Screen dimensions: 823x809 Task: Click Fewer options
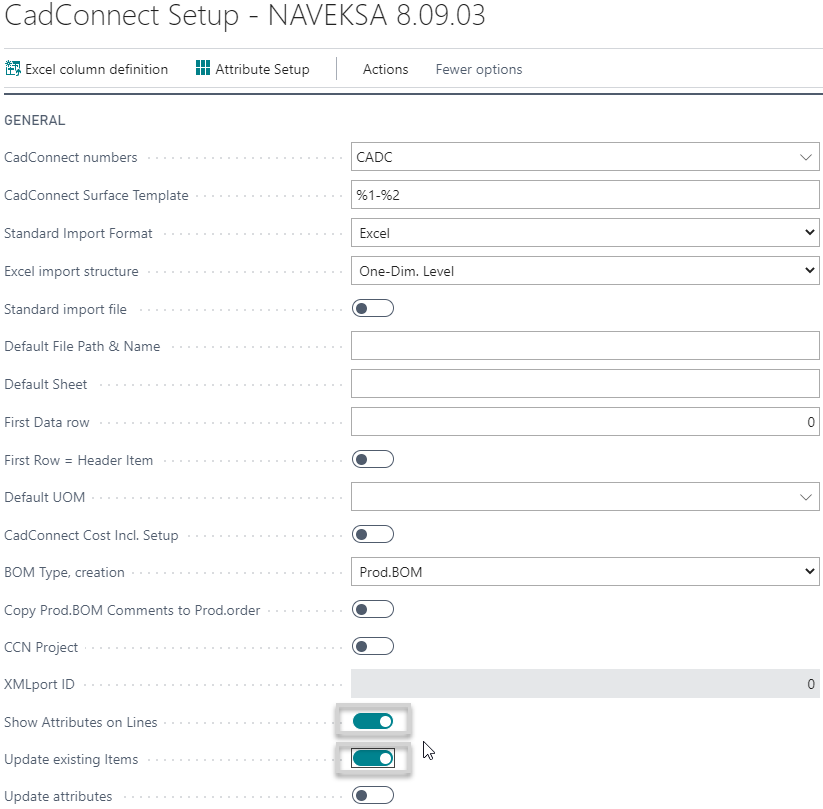pyautogui.click(x=478, y=69)
